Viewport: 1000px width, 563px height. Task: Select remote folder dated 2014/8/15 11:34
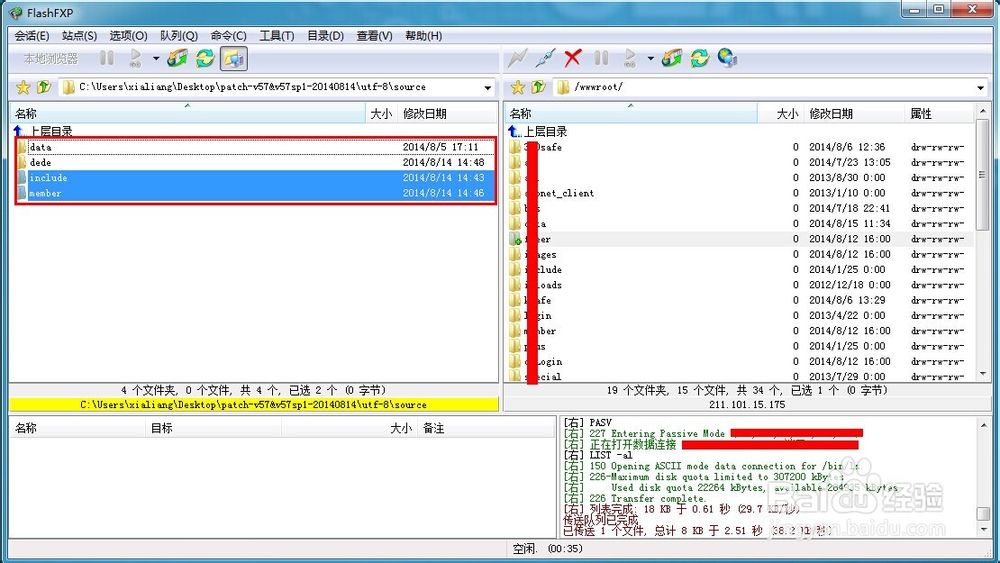point(740,223)
